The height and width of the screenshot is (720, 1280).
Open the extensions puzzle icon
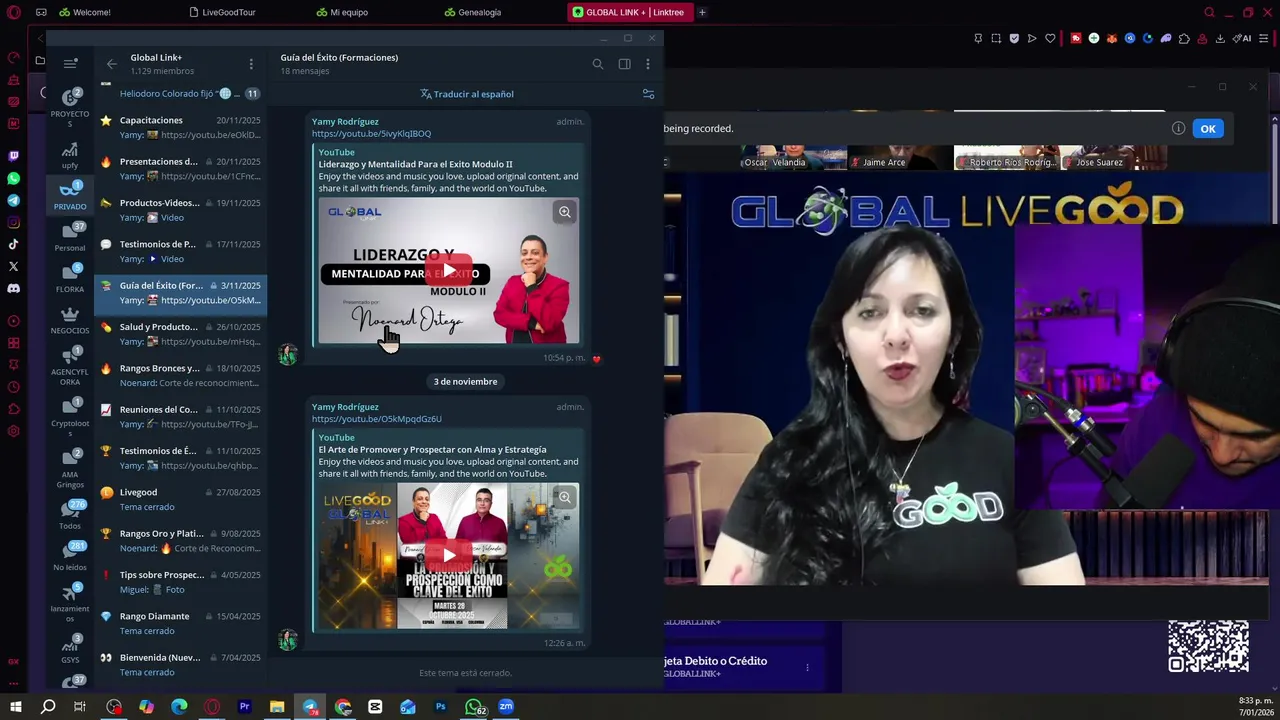point(1184,39)
